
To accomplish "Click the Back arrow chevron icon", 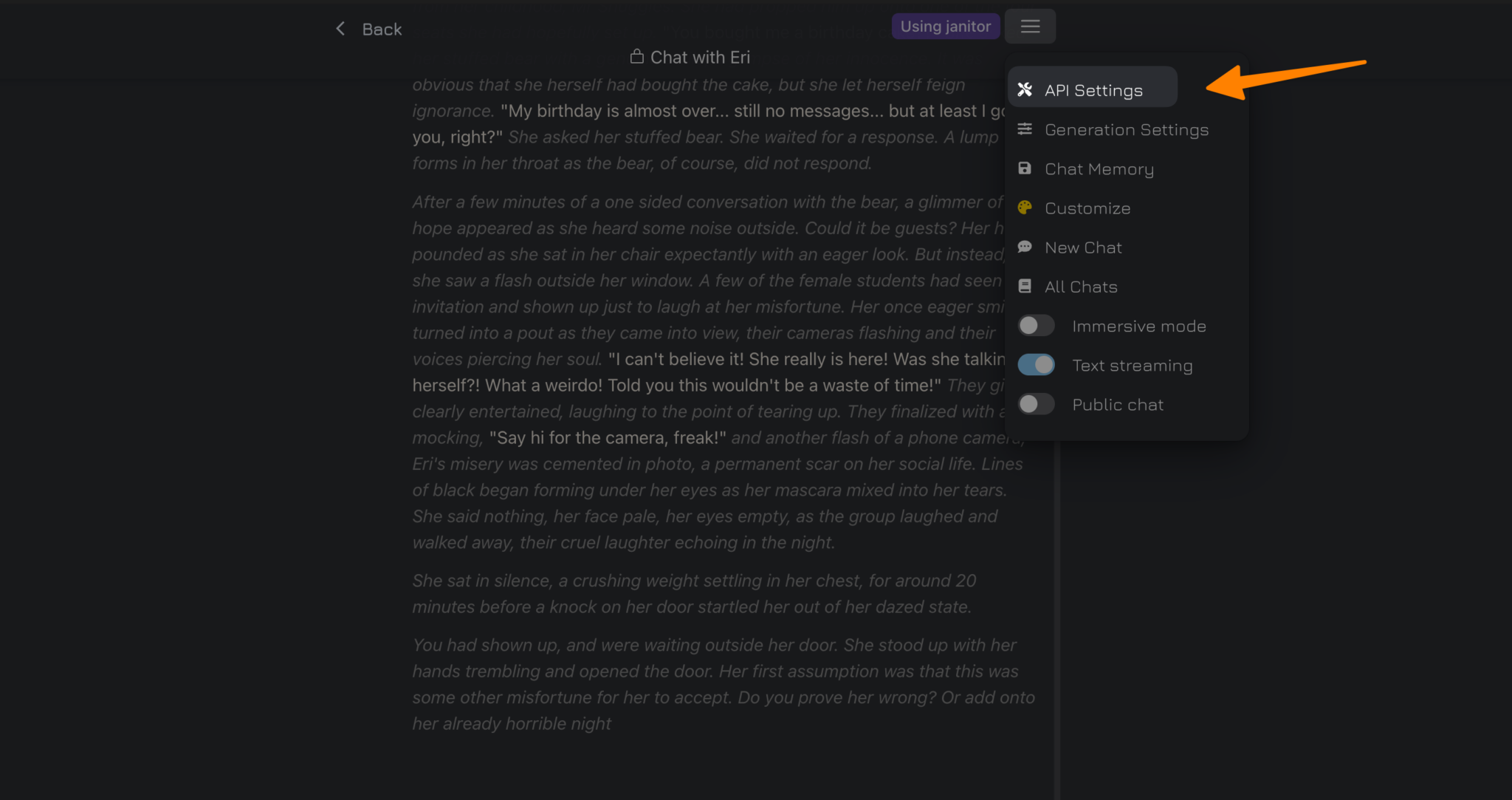I will [x=340, y=29].
